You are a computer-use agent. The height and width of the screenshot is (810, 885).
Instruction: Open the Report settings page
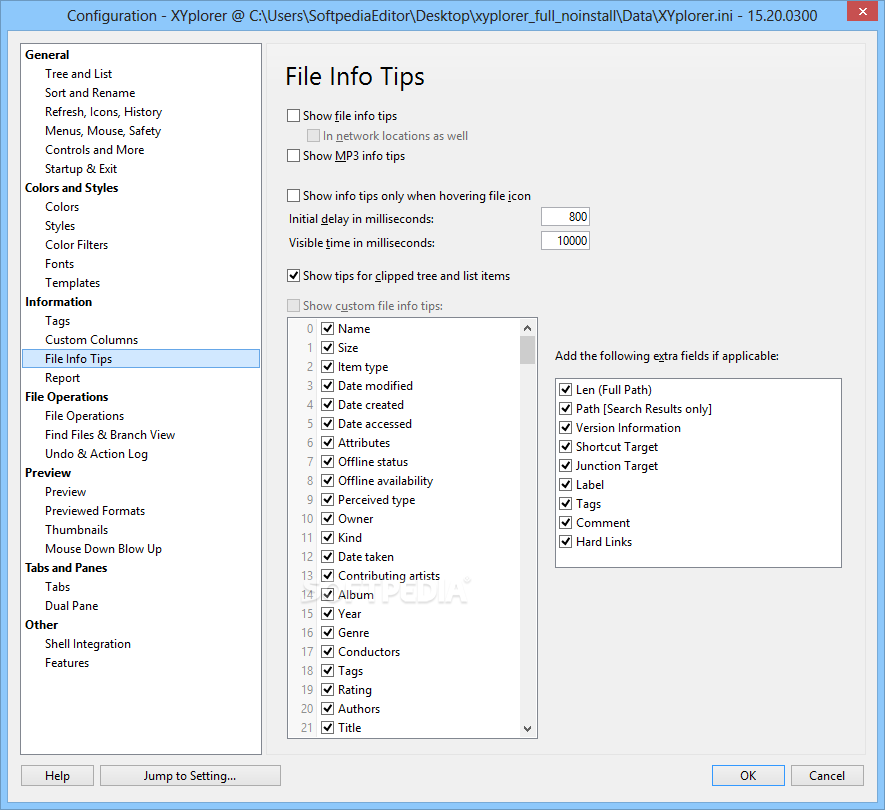pos(63,378)
